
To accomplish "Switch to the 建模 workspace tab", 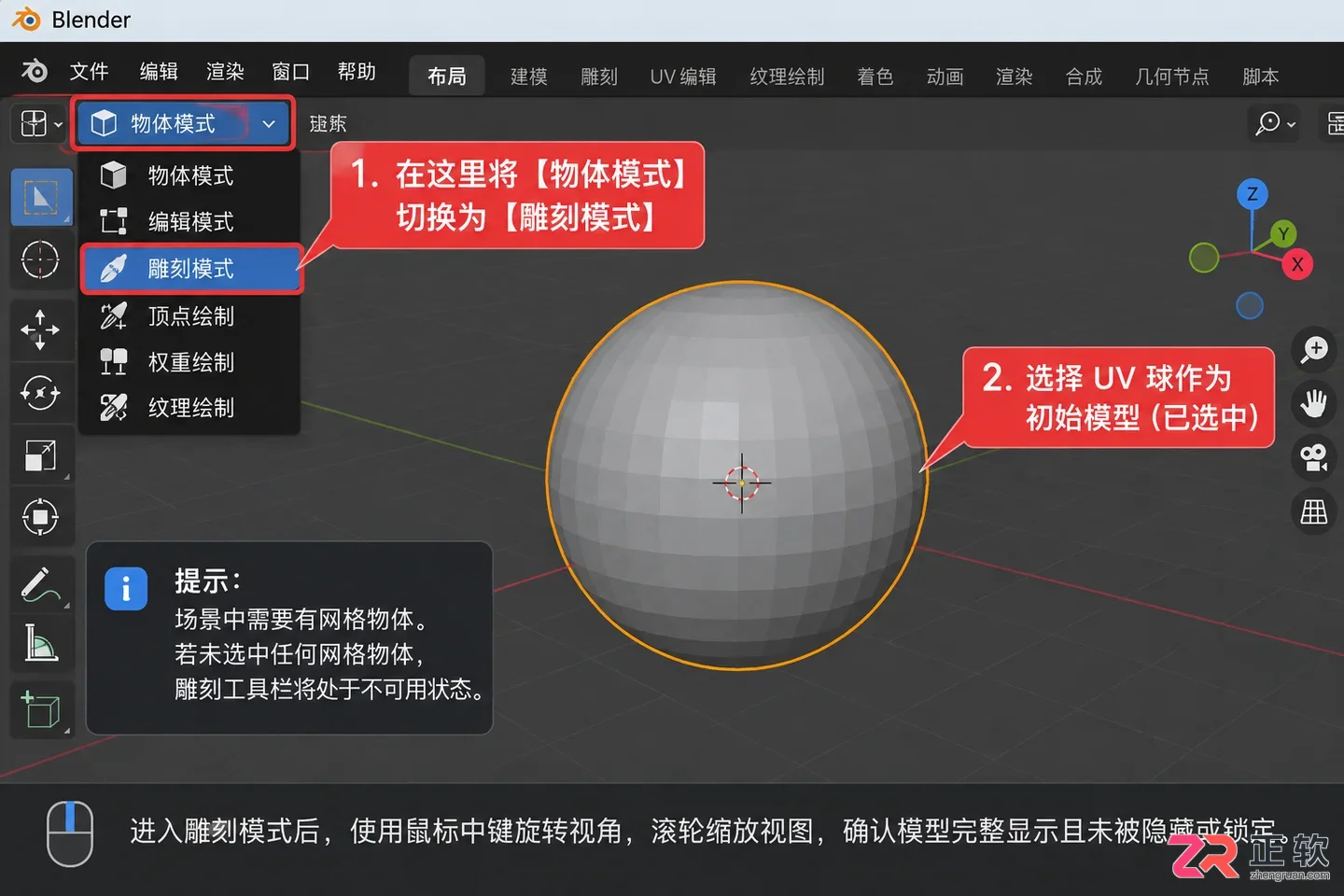I will 529,77.
